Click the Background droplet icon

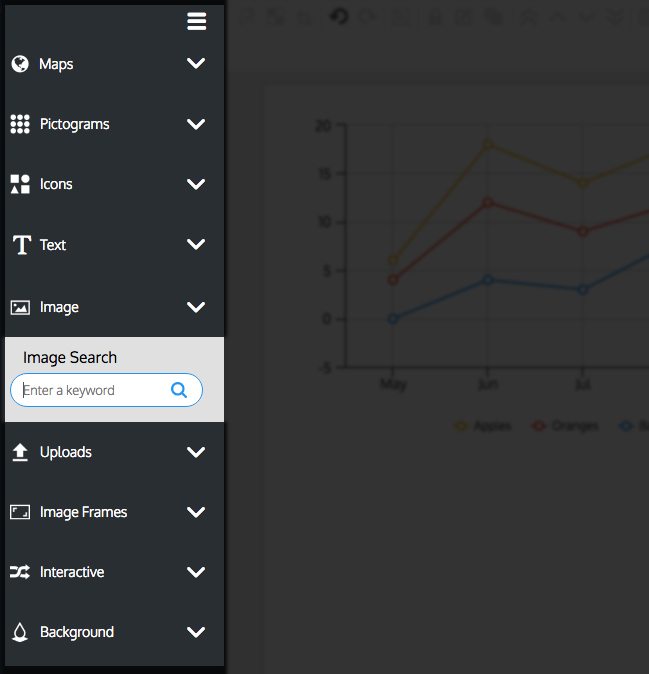[x=20, y=632]
